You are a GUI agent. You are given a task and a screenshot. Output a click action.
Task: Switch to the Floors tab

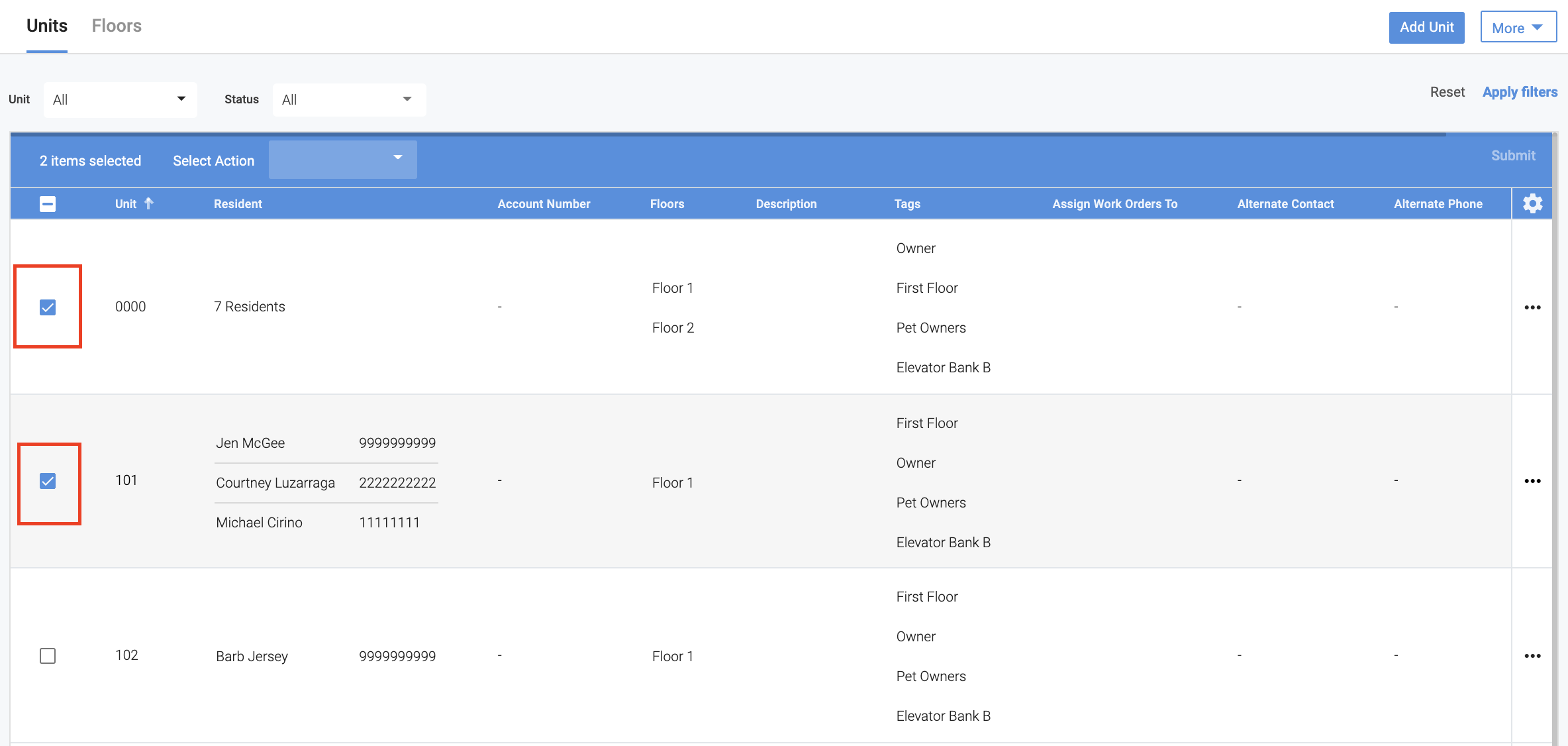(117, 26)
